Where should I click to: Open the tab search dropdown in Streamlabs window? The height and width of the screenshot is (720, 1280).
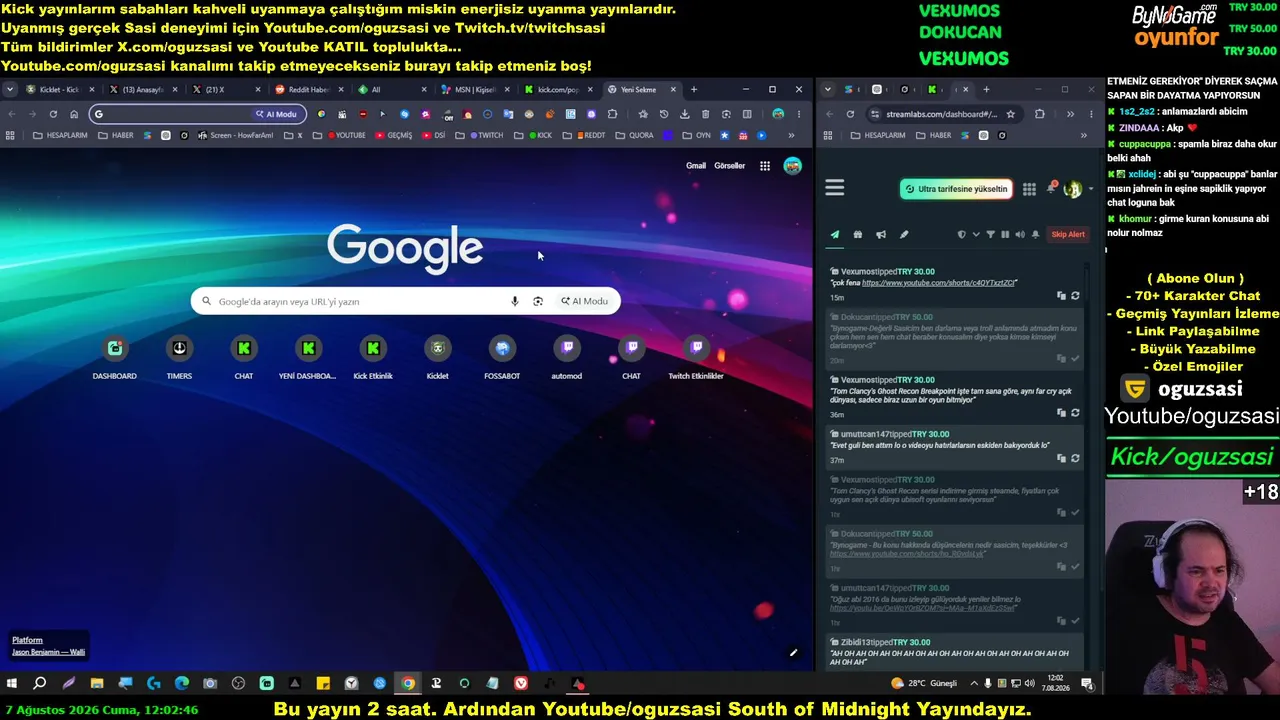pos(828,90)
